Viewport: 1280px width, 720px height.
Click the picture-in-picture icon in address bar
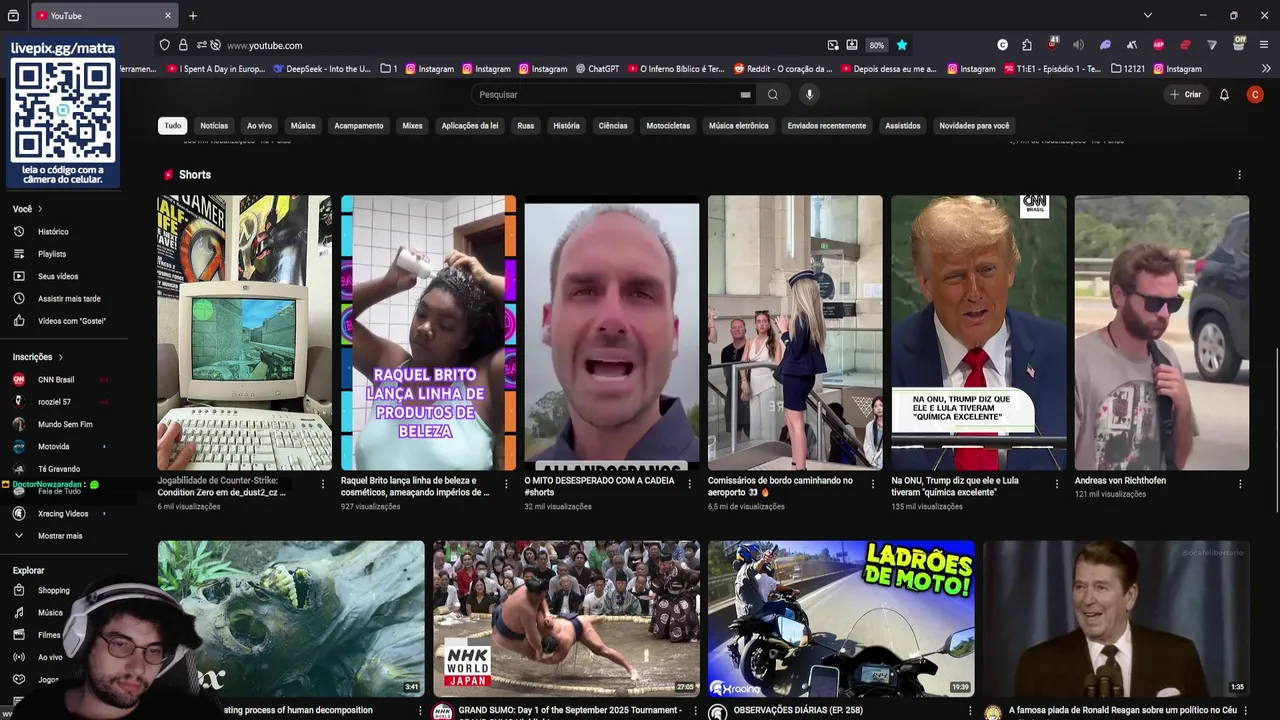833,45
